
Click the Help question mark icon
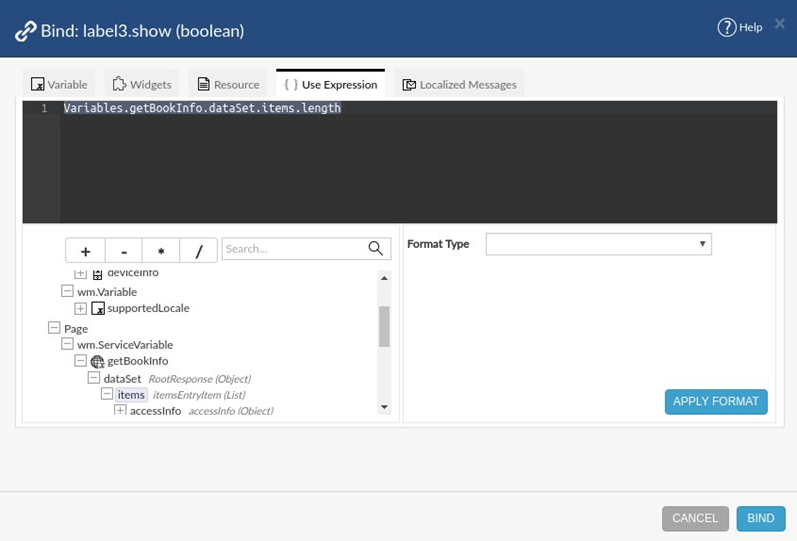(727, 28)
